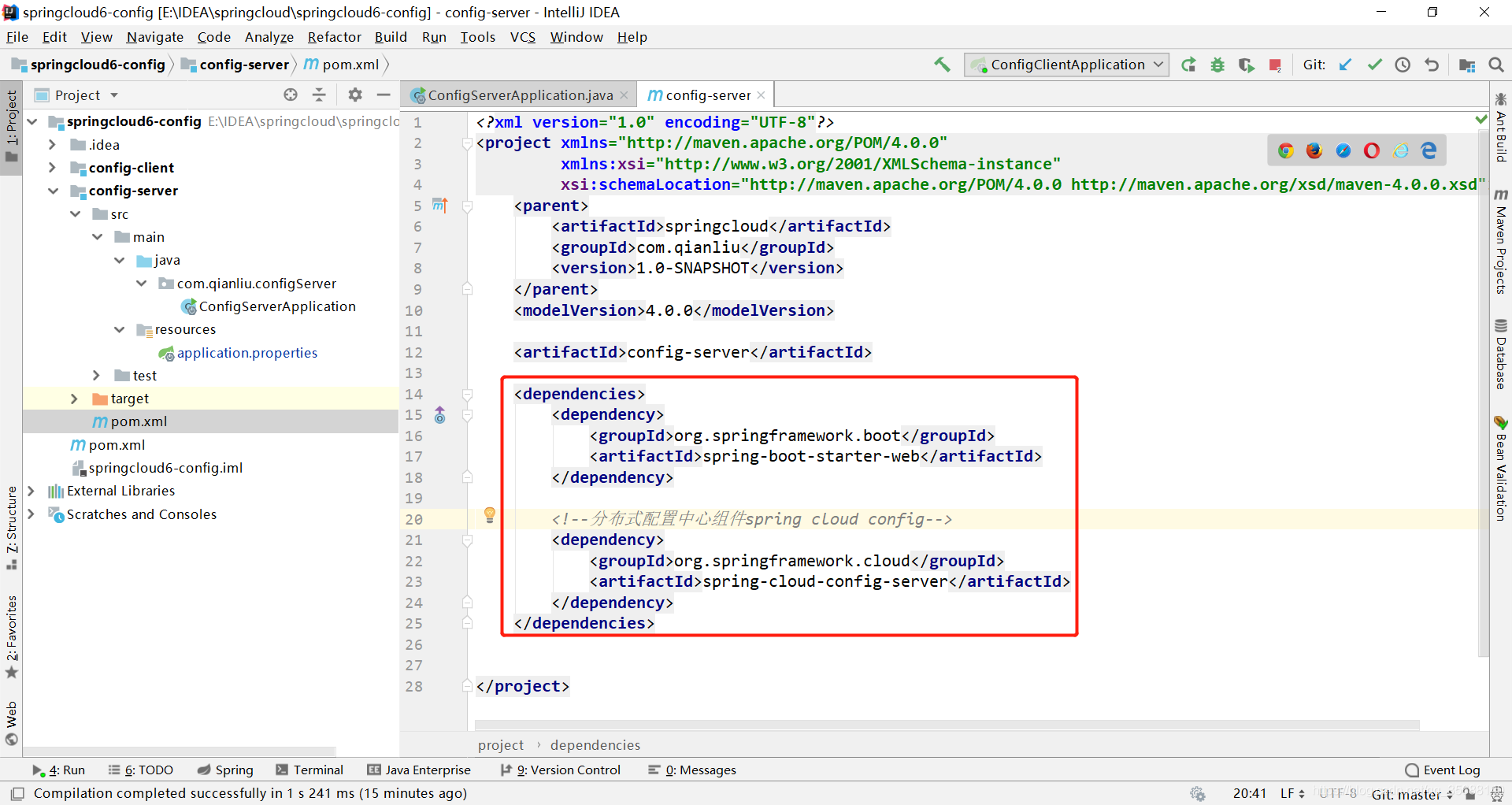This screenshot has width=1512, height=805.
Task: Expand the target folder
Action: pyautogui.click(x=74, y=399)
